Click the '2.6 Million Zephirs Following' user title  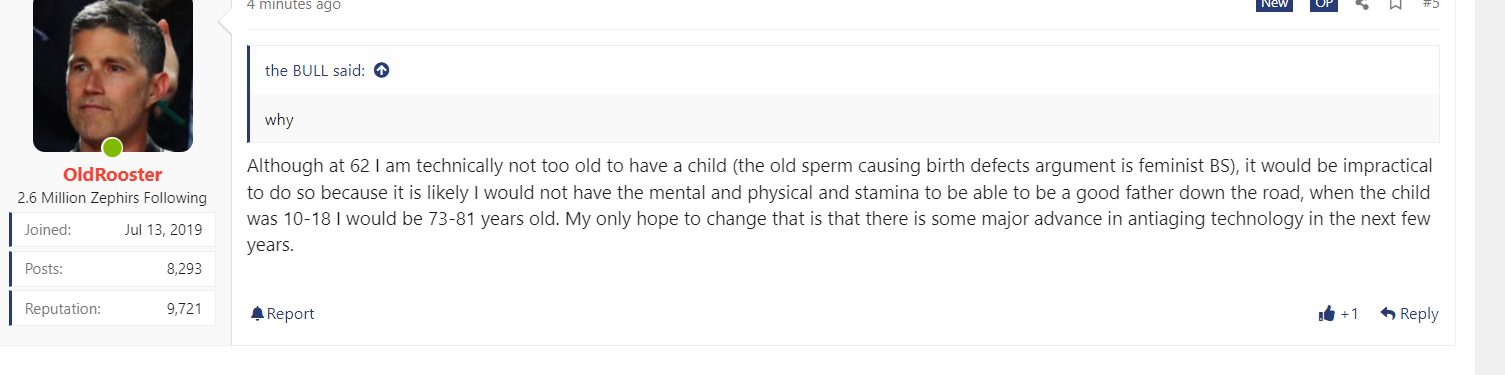112,198
